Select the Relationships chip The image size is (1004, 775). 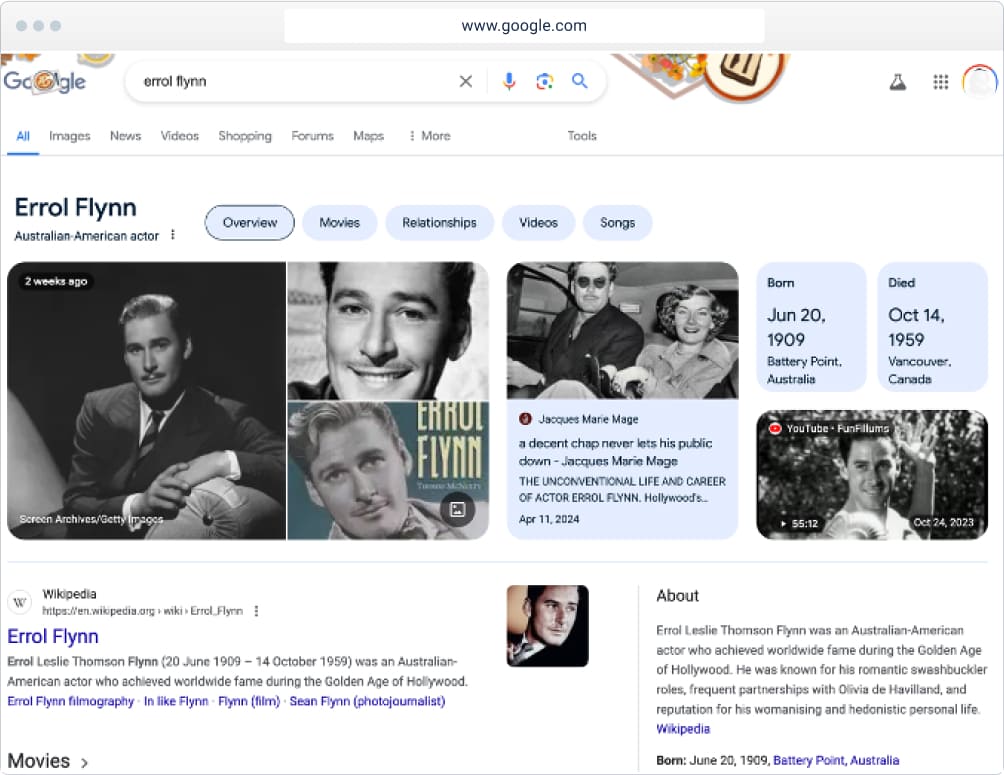(439, 223)
